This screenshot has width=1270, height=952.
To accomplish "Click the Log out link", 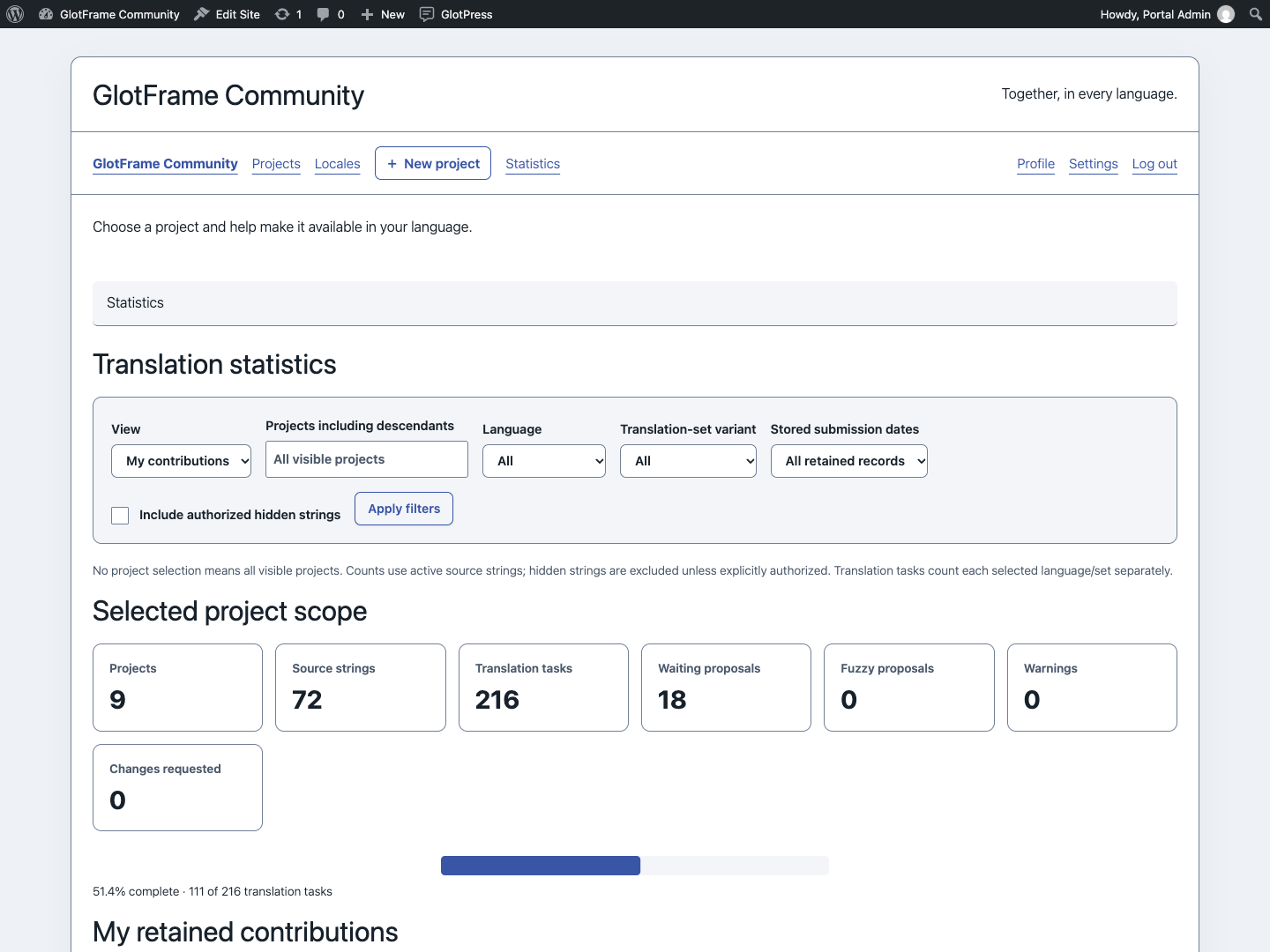I will (x=1154, y=164).
